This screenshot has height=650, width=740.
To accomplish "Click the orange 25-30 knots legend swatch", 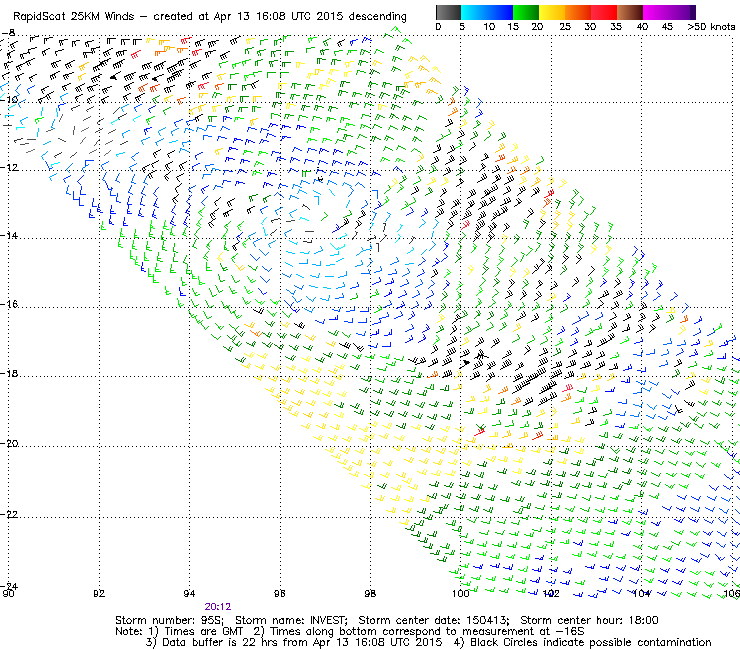I will [578, 12].
